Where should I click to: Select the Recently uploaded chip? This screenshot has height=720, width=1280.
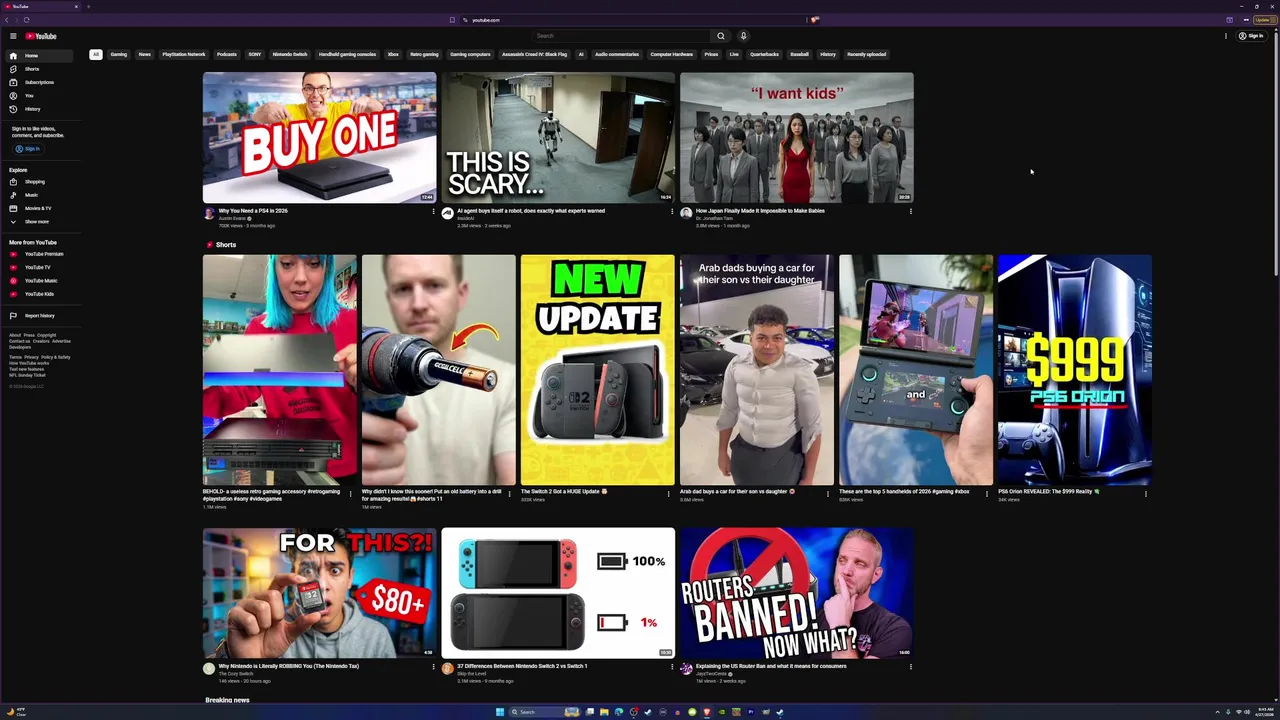866,54
